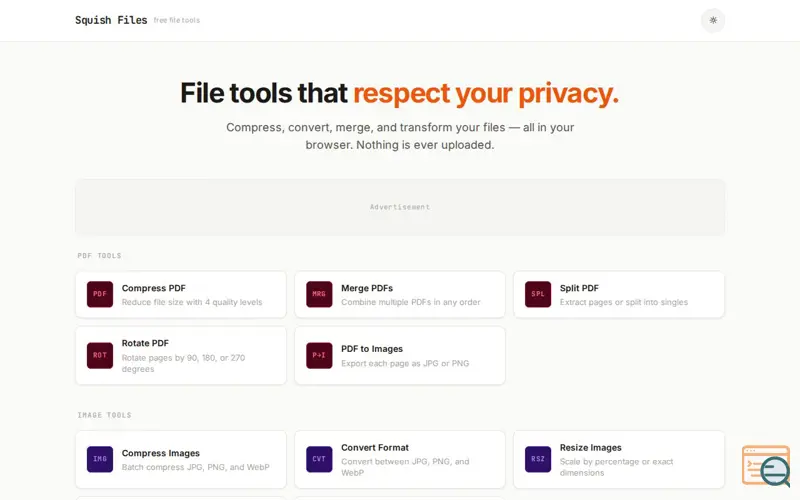Image resolution: width=800 pixels, height=500 pixels.
Task: Click the IMG icon on Compress Images
Action: [x=100, y=459]
